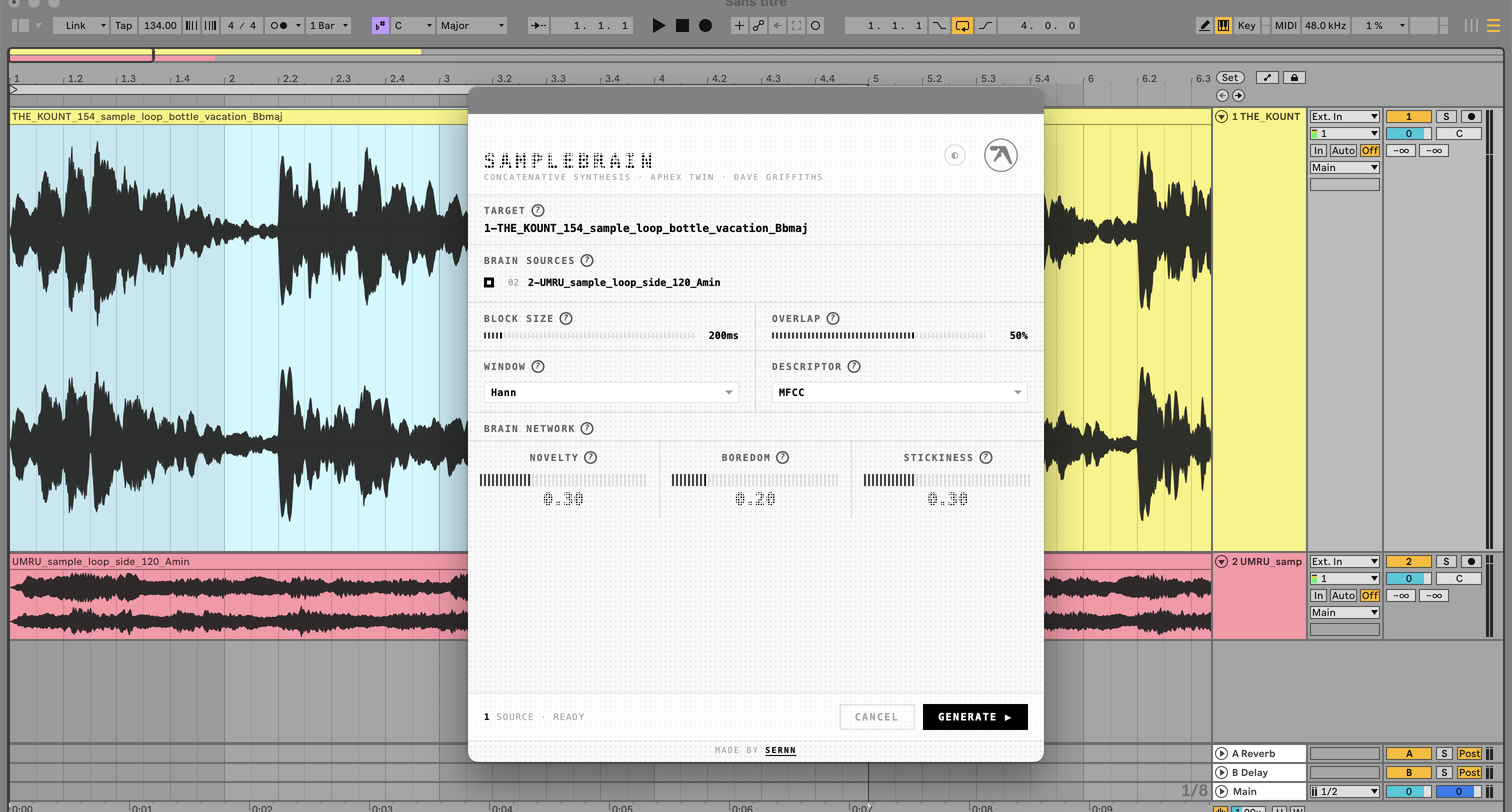Open the root note C dropdown
Image resolution: width=1512 pixels, height=812 pixels.
[x=413, y=25]
